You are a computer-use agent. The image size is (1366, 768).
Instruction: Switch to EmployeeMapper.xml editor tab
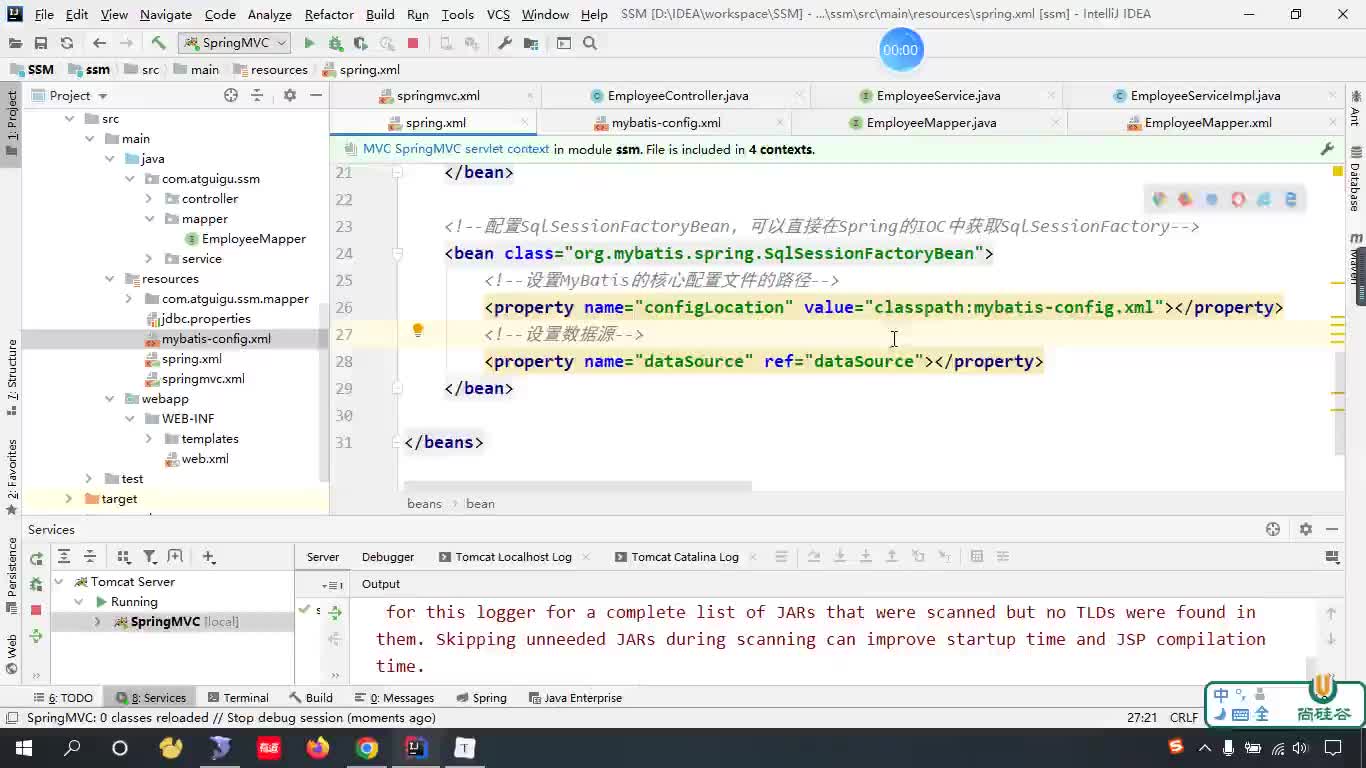[x=1208, y=122]
